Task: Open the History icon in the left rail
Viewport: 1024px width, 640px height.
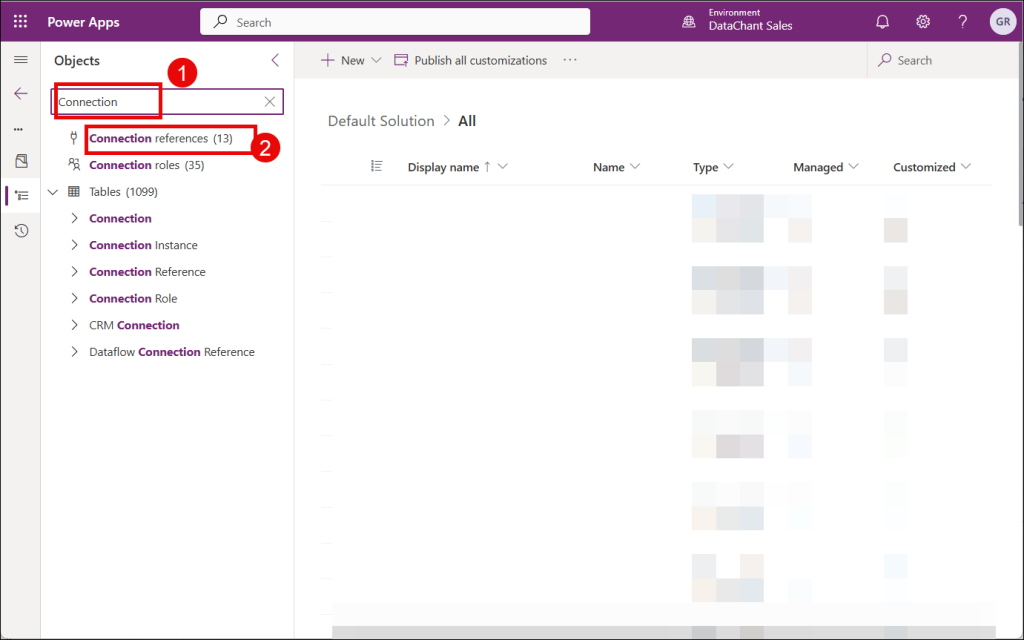Action: tap(20, 231)
